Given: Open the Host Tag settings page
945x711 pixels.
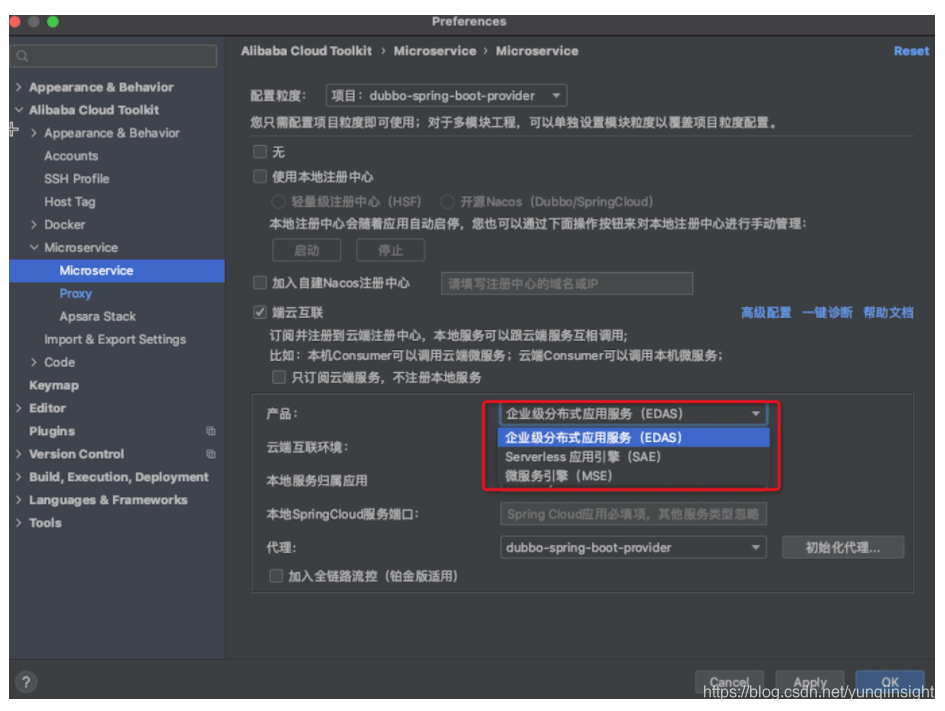Looking at the screenshot, I should pos(70,202).
